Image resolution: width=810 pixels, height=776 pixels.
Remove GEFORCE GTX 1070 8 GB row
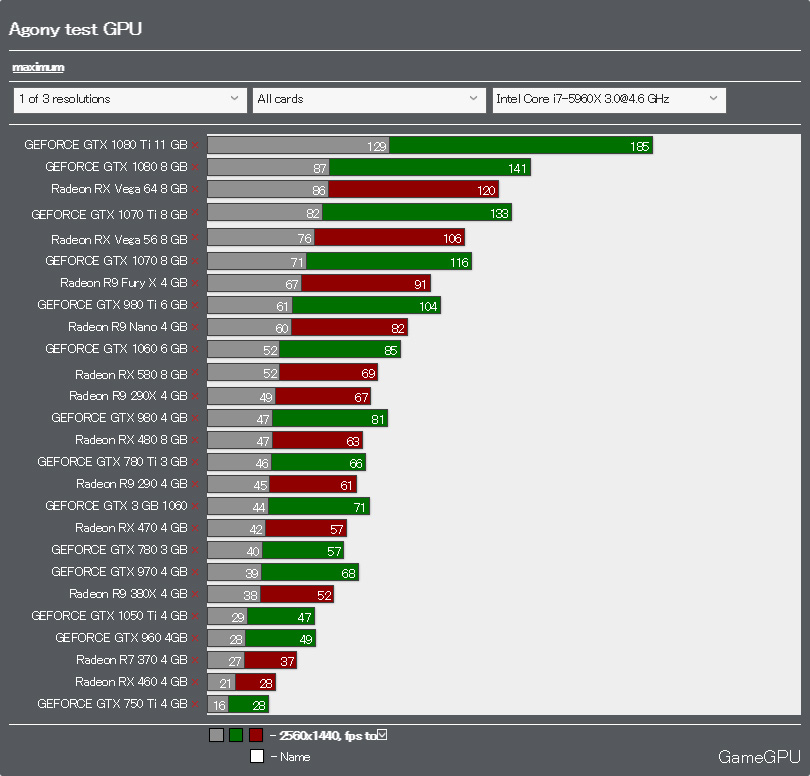pos(195,261)
